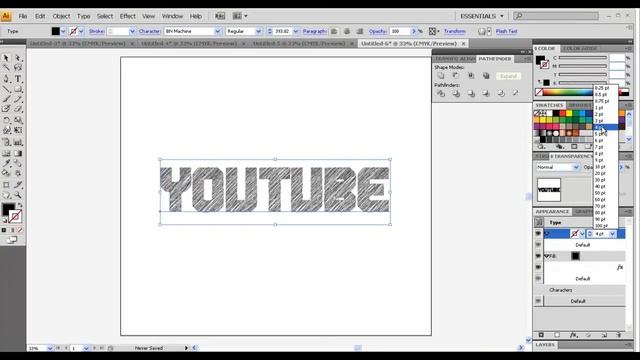Swap fill and stroke arrows in toolbox
This screenshot has width=640, height=360.
point(20,205)
